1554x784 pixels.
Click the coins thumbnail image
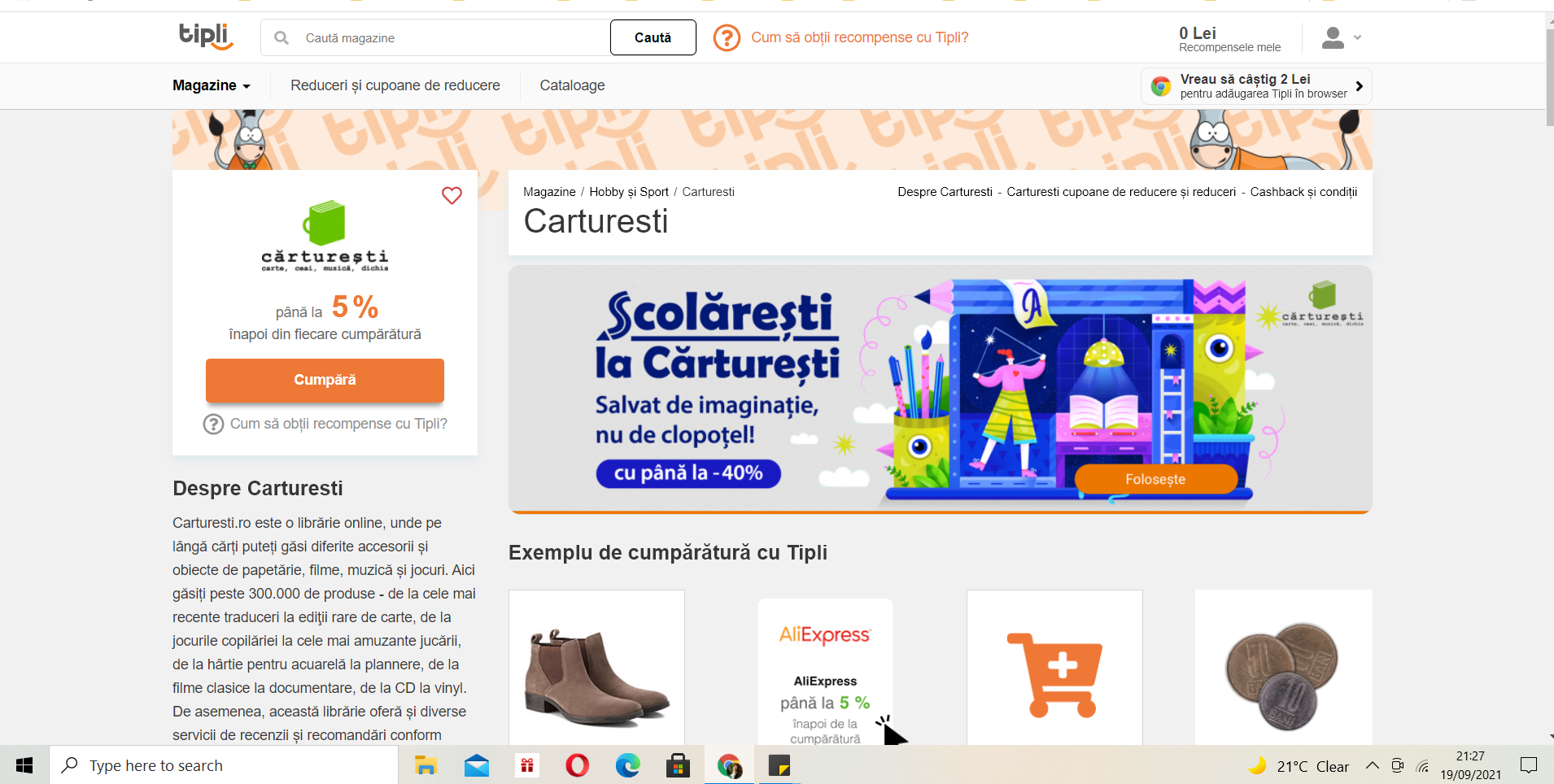pyautogui.click(x=1283, y=667)
